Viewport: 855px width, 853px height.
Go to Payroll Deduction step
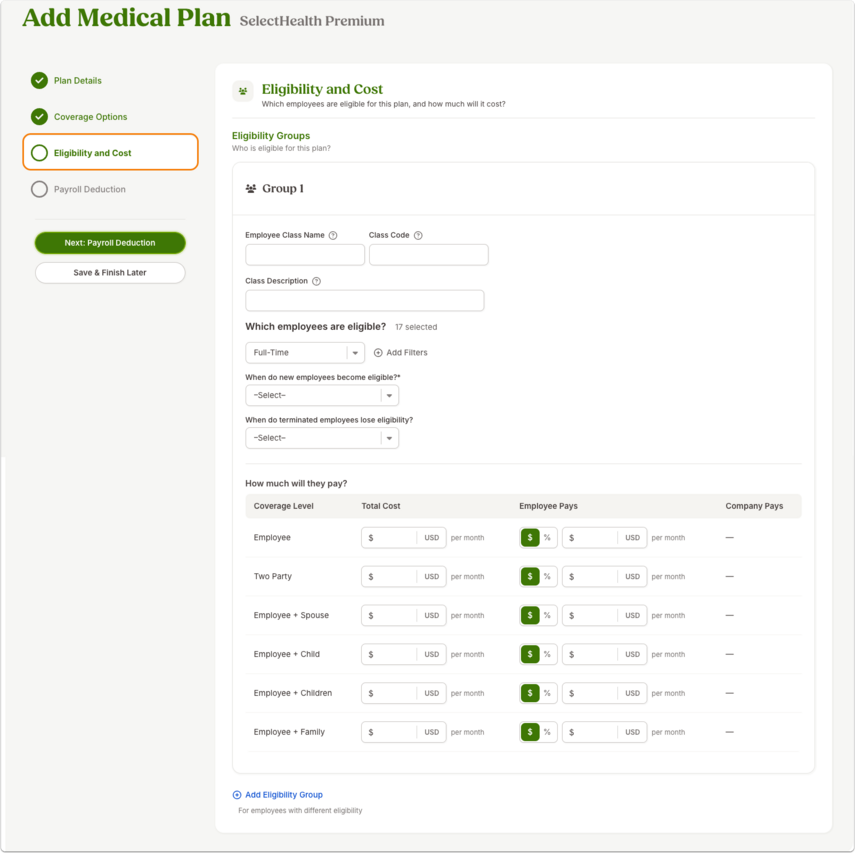click(x=89, y=189)
